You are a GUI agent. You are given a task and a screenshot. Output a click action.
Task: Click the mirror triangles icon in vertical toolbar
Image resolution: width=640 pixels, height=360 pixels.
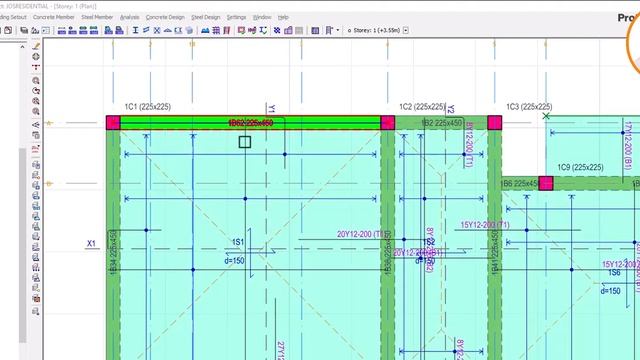coord(36,124)
